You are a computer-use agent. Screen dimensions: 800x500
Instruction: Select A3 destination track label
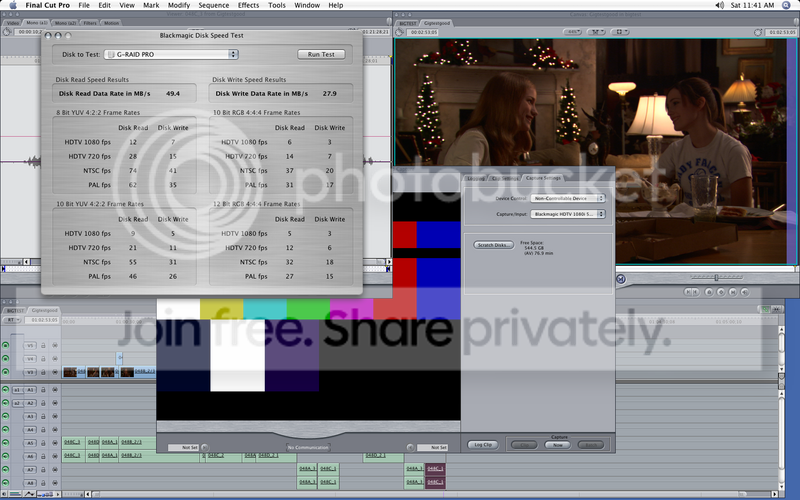[x=30, y=416]
